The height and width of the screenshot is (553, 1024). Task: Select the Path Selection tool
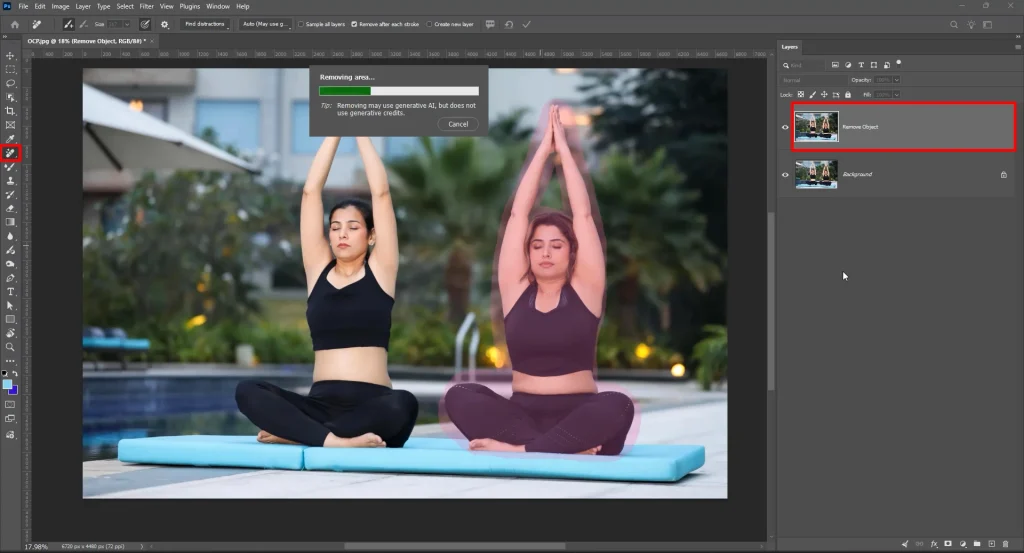[x=10, y=306]
